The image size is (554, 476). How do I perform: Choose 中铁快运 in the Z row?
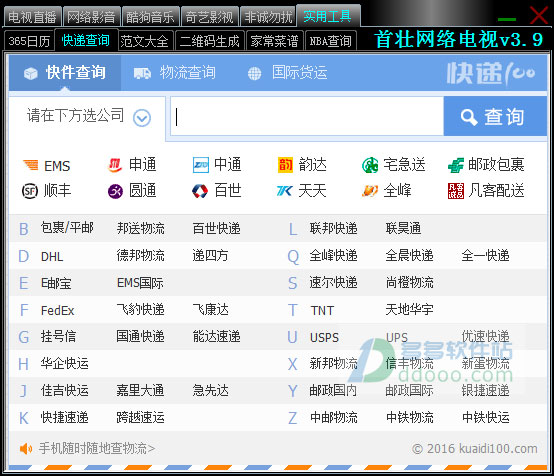tap(486, 417)
